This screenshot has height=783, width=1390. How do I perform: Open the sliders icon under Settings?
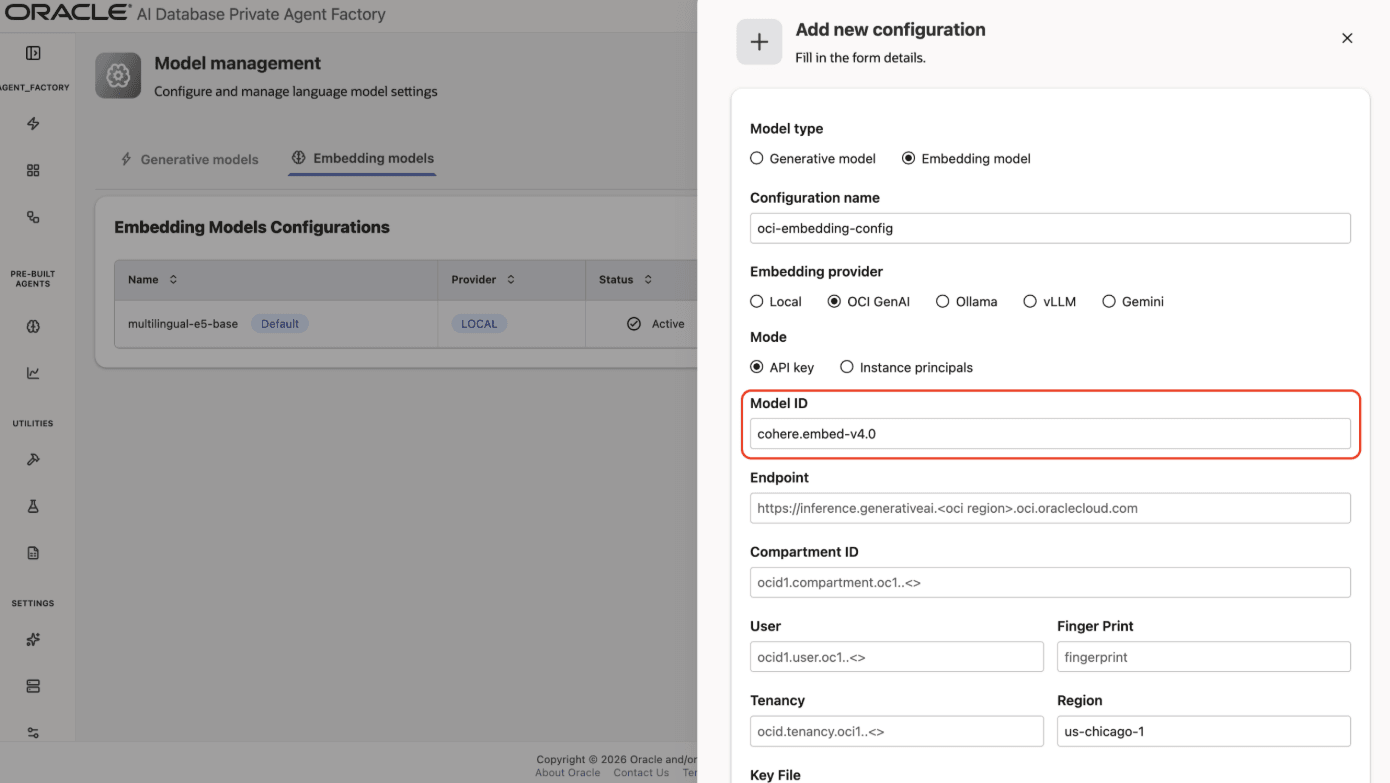[x=33, y=733]
